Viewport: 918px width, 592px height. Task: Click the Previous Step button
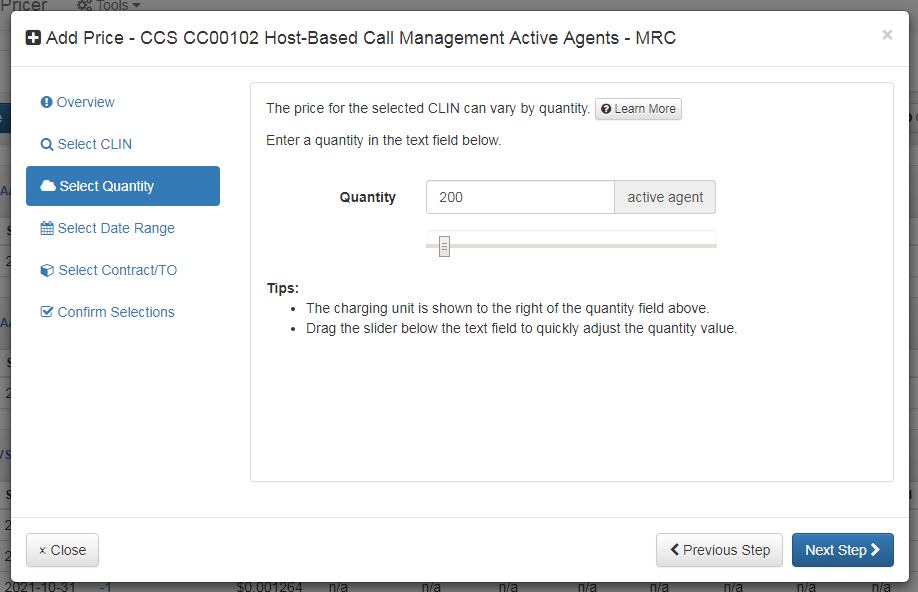(719, 550)
